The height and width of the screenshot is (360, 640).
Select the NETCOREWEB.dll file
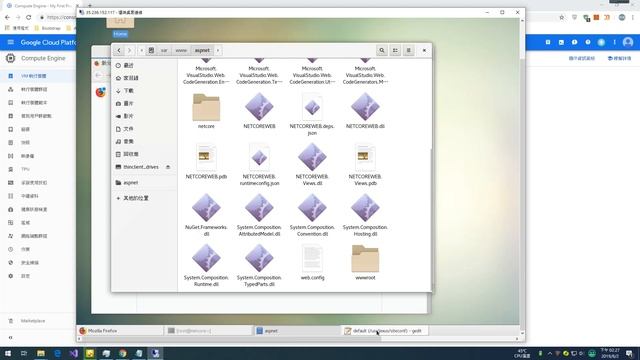pyautogui.click(x=365, y=111)
